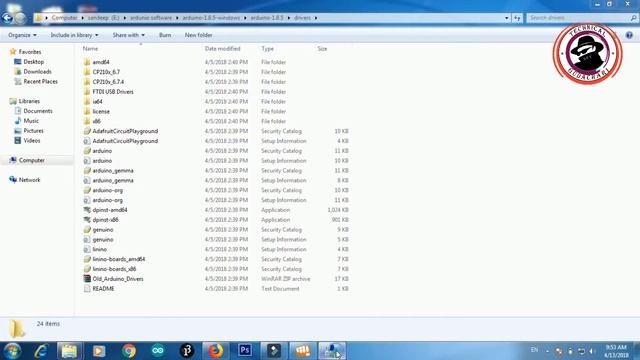Viewport: 640px width, 360px height.
Task: Select the linino setup information icon
Action: (x=87, y=249)
